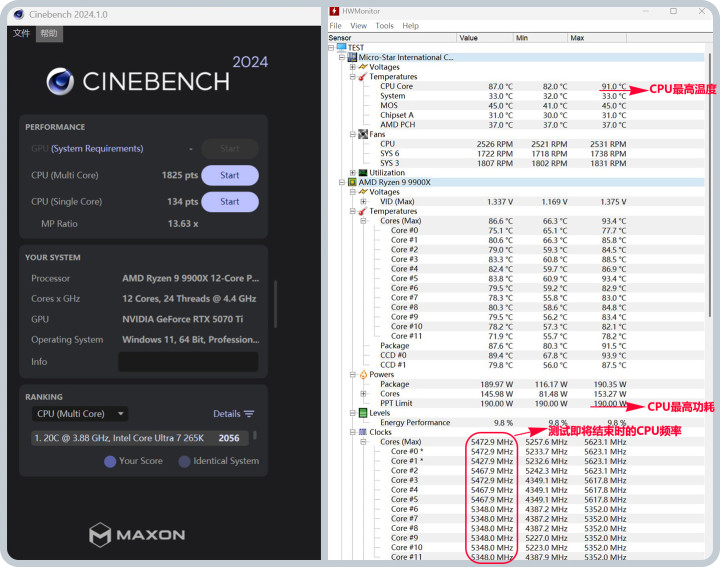Image resolution: width=720 pixels, height=567 pixels.
Task: Click the Details filter icon in Ranking
Action: [x=249, y=414]
